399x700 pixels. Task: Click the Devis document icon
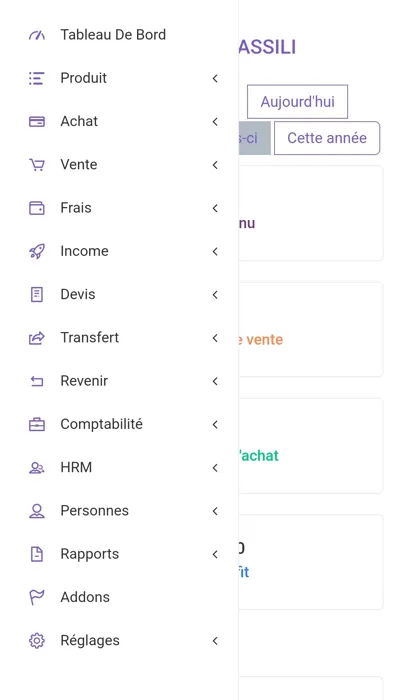(x=37, y=295)
